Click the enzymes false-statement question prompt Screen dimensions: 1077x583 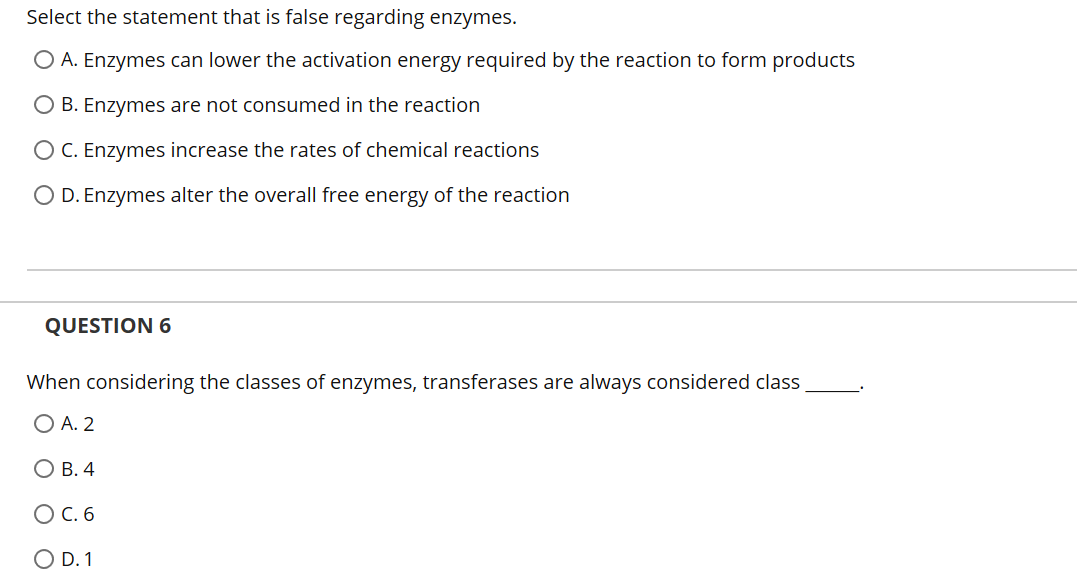(x=271, y=17)
